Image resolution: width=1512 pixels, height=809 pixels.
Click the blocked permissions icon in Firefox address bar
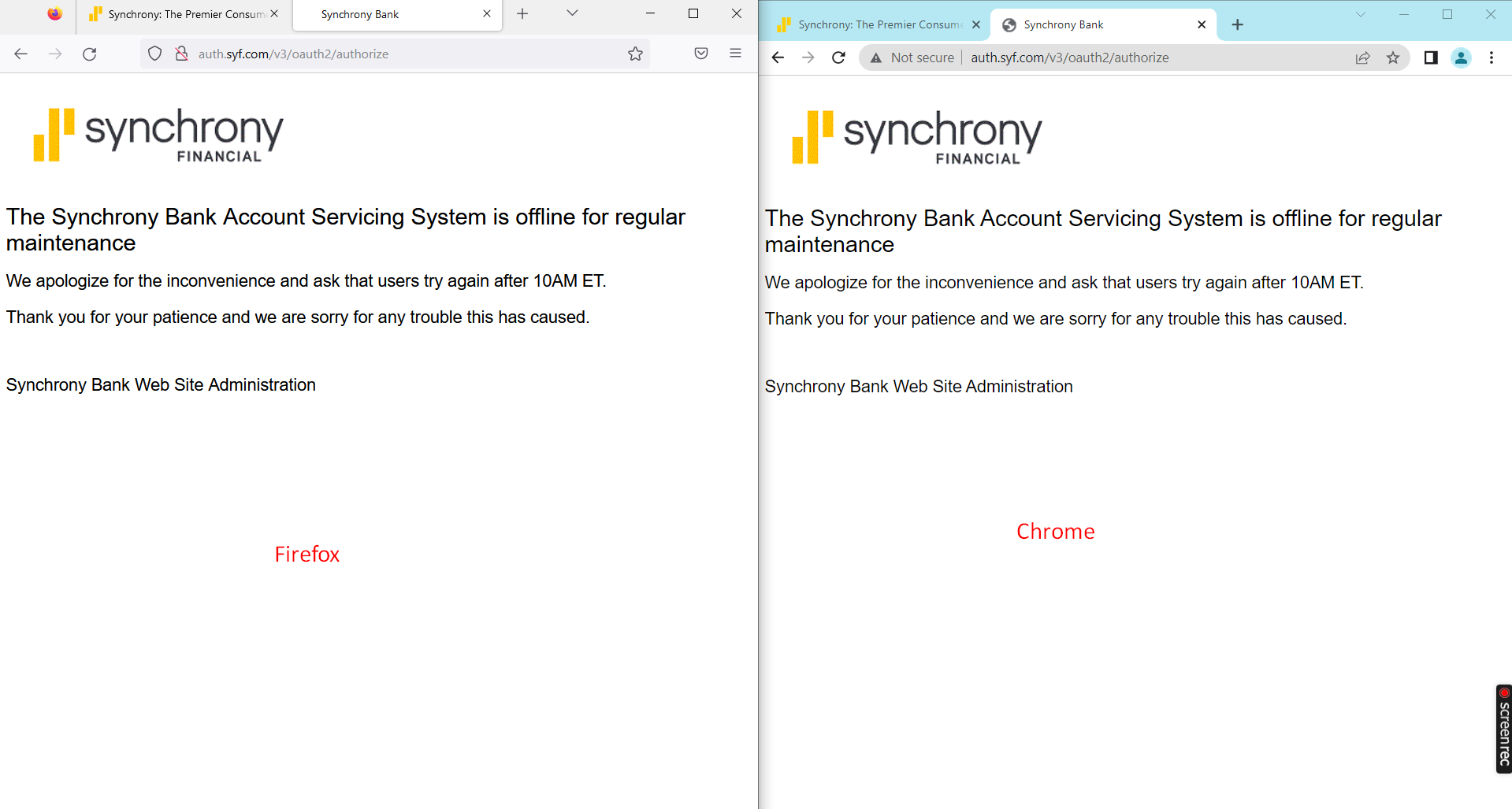tap(181, 54)
